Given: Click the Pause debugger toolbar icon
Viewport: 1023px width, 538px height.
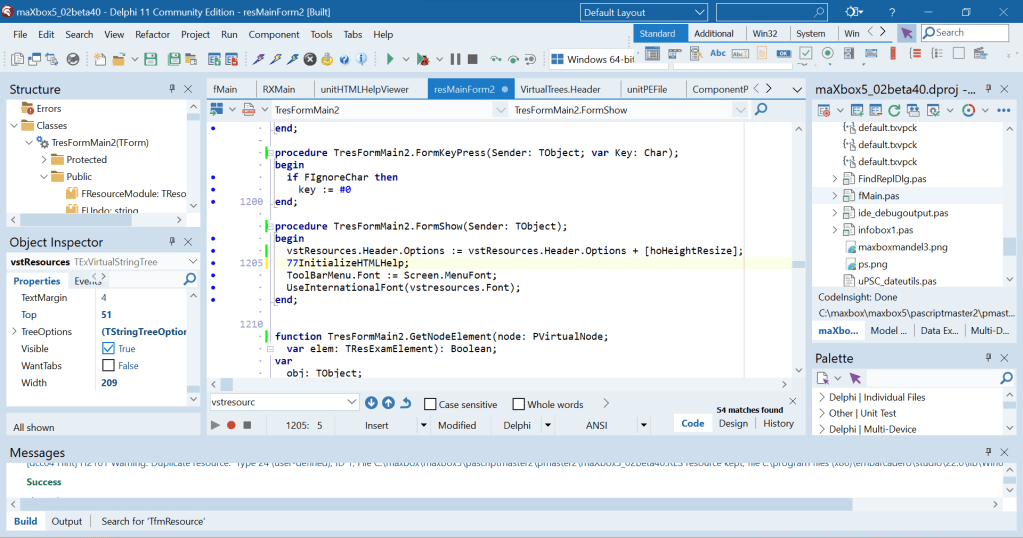Looking at the screenshot, I should click(x=455, y=60).
